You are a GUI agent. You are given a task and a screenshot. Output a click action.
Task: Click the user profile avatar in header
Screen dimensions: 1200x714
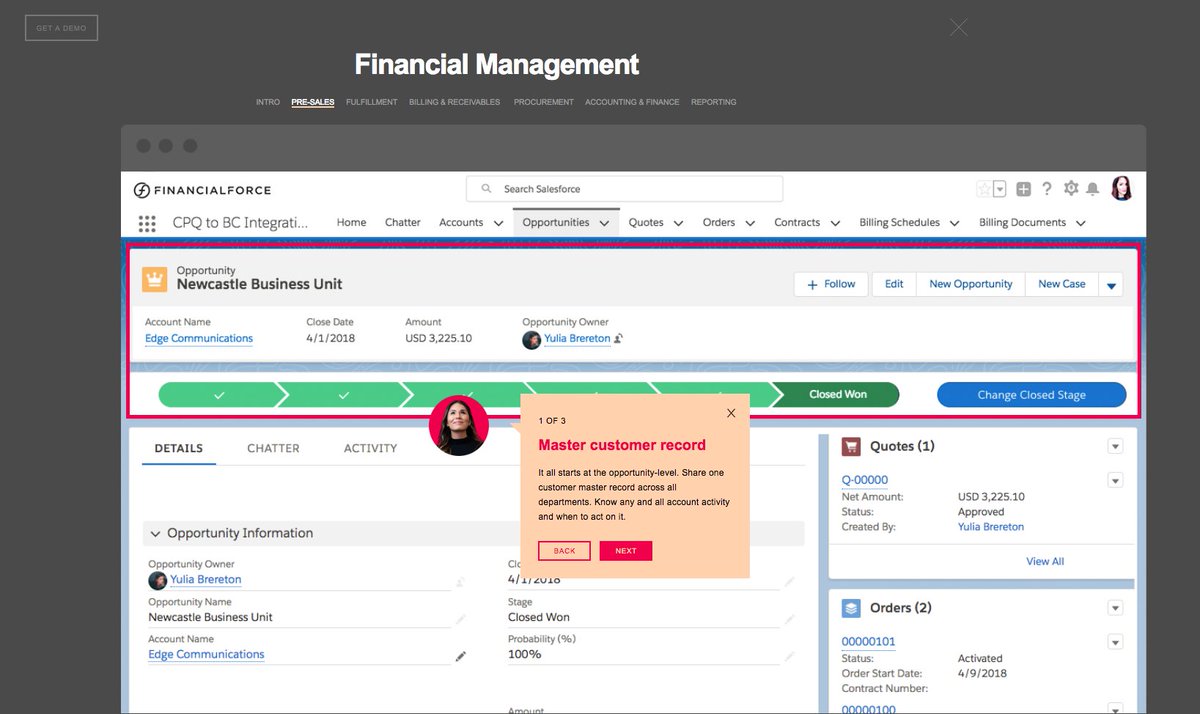click(x=1122, y=188)
